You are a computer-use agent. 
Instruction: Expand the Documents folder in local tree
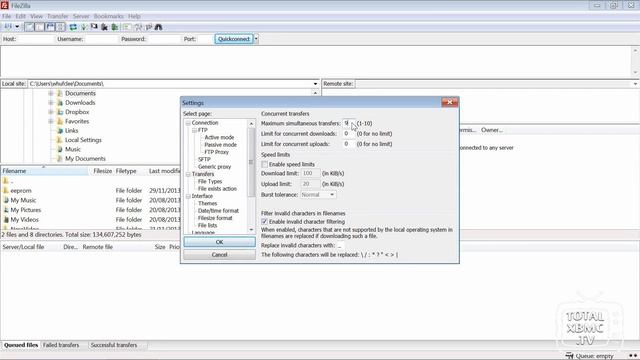51,93
